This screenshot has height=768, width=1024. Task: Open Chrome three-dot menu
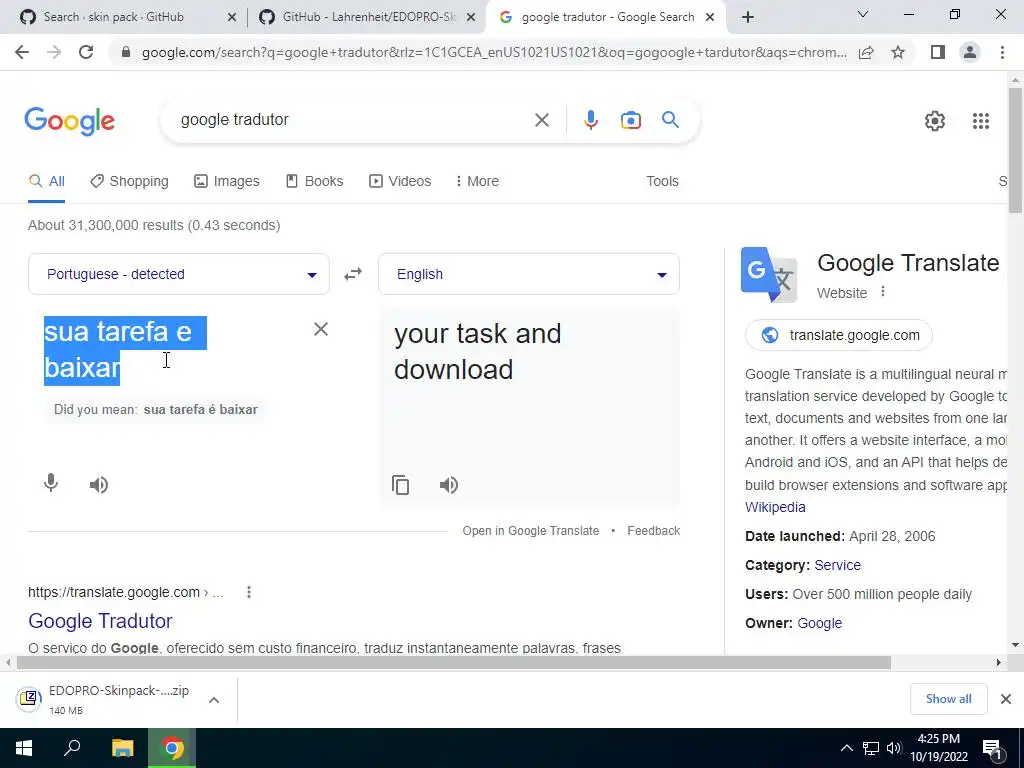(1002, 52)
